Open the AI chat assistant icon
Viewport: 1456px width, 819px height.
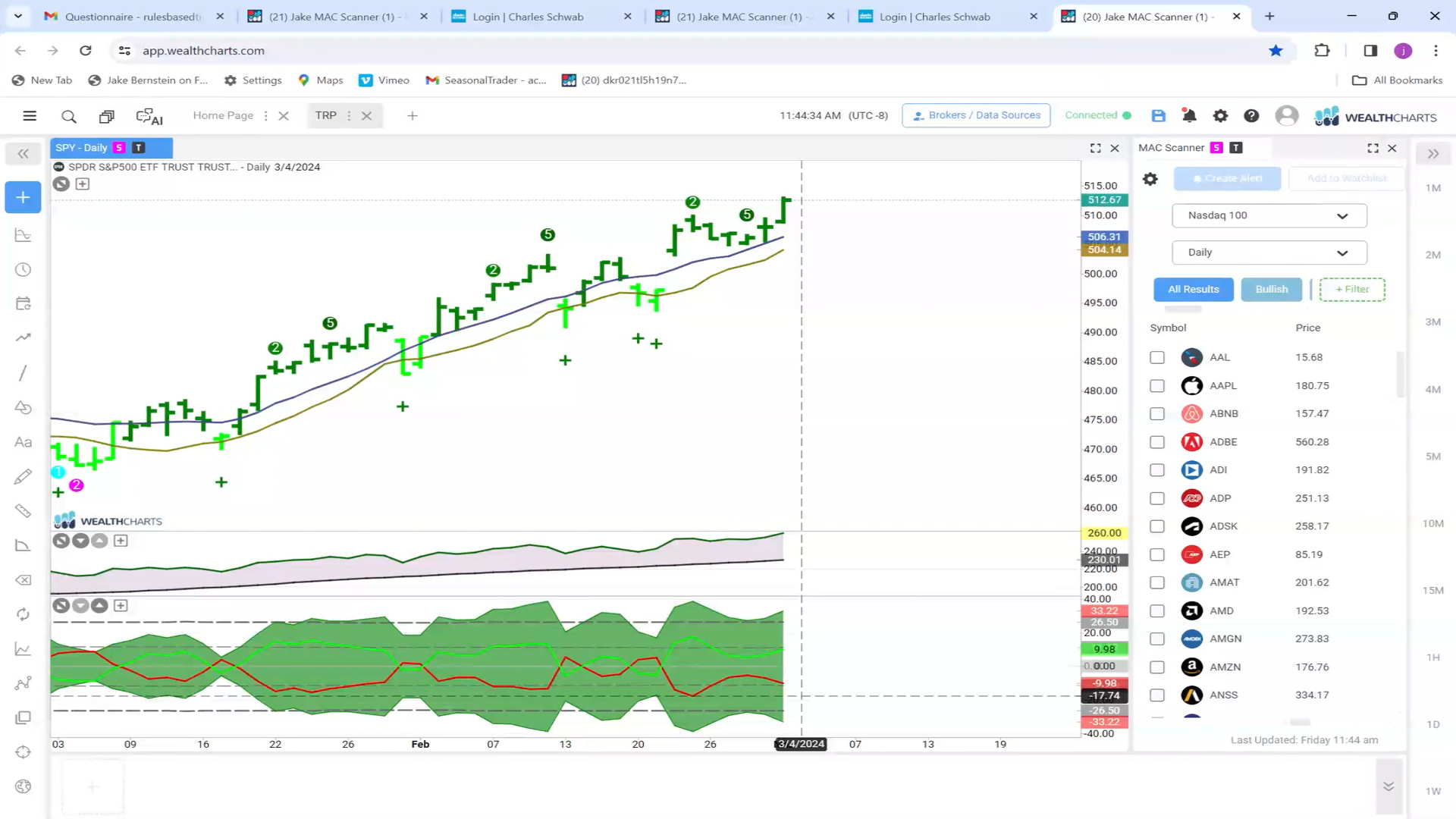tap(149, 116)
